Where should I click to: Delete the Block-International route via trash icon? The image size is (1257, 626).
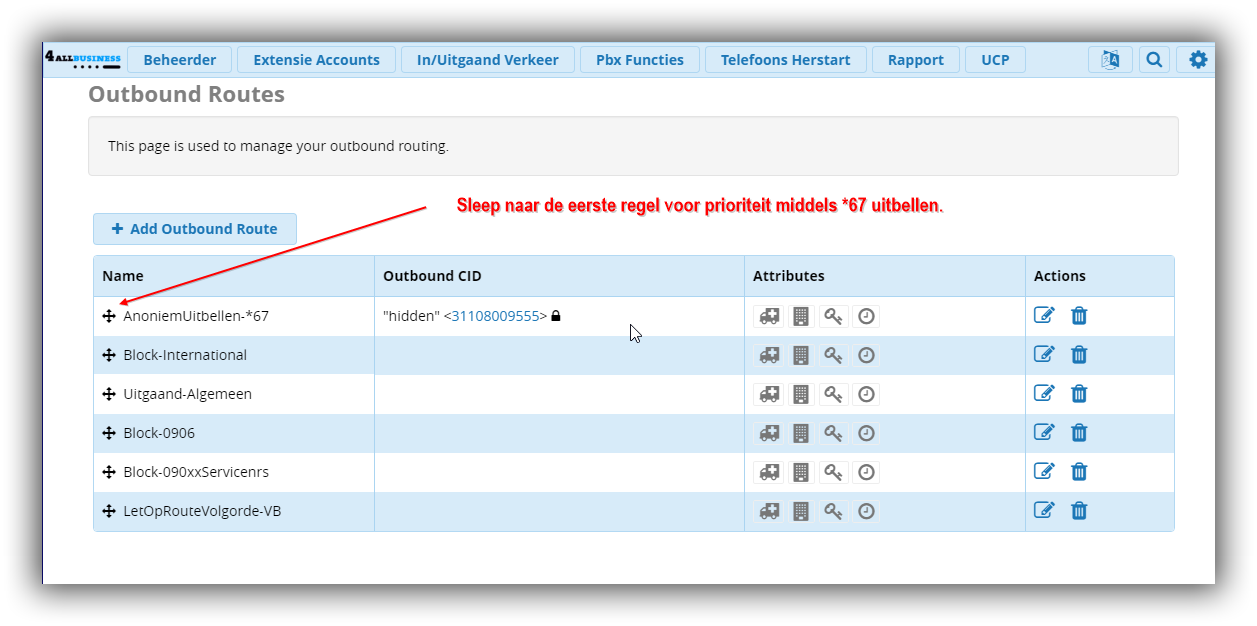pos(1079,355)
